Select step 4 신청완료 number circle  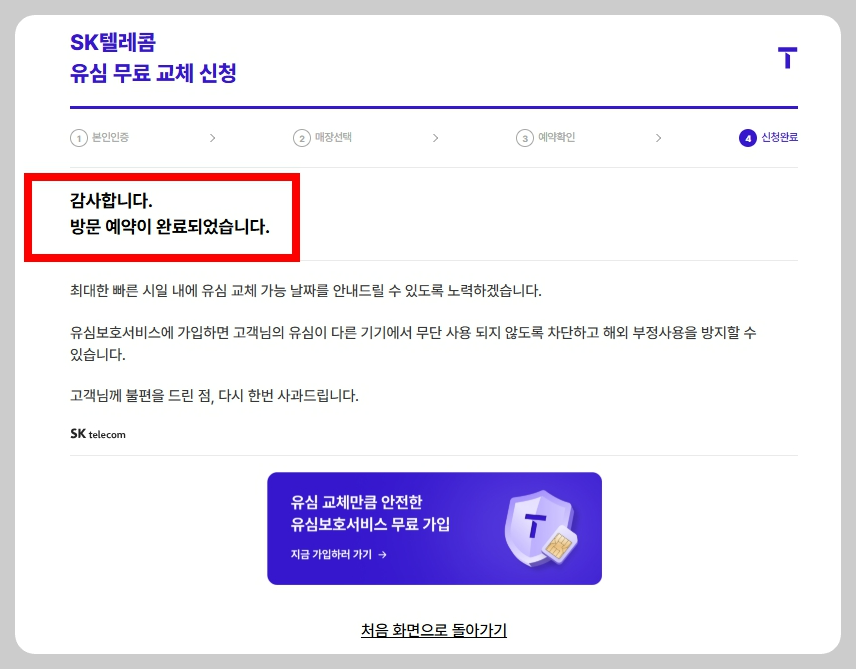pos(748,138)
